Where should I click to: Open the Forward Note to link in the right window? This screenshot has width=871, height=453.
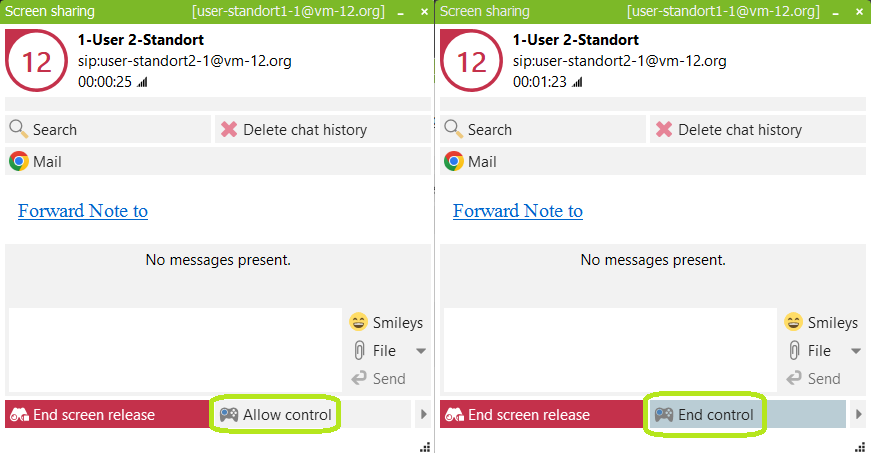coord(518,211)
